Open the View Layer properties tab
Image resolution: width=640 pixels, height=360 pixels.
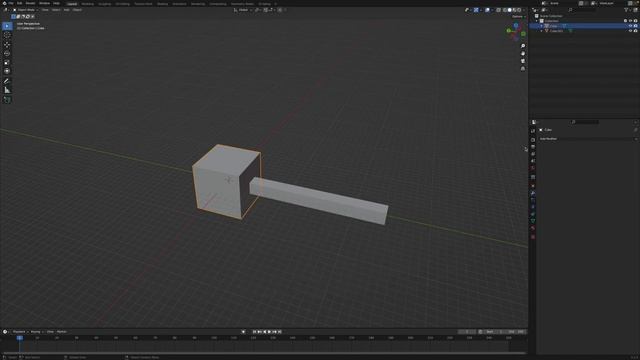tap(533, 154)
